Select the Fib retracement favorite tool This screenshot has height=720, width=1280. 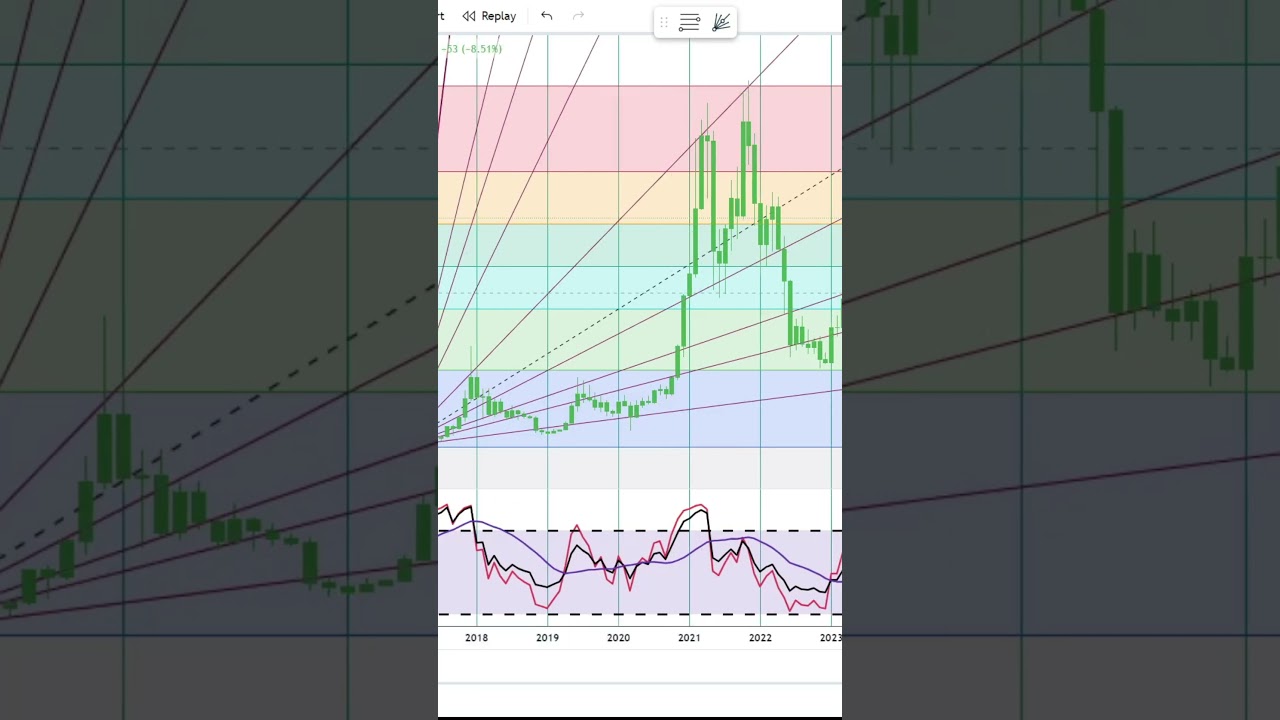click(x=689, y=22)
